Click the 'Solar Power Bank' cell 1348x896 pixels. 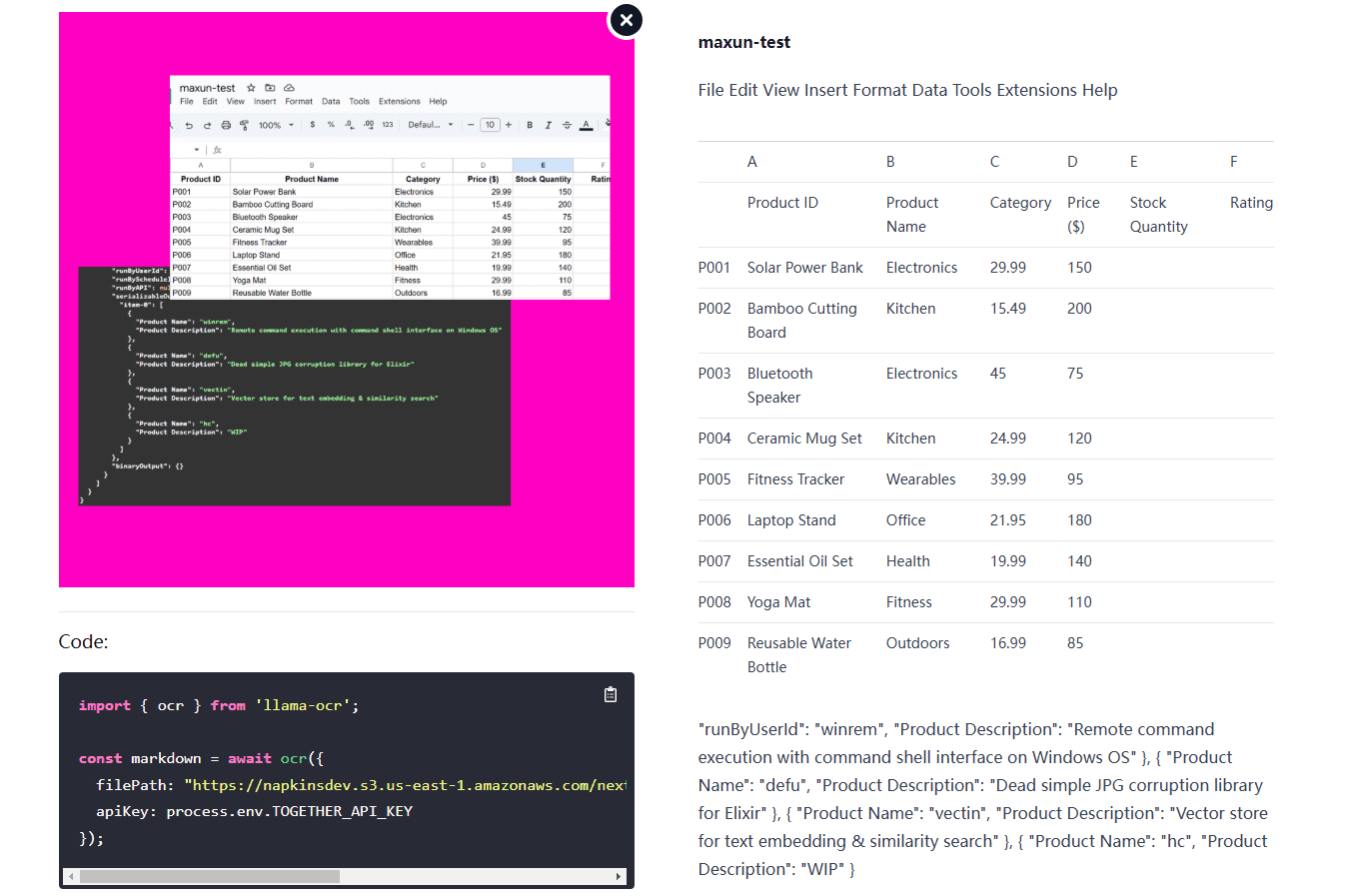(x=805, y=268)
